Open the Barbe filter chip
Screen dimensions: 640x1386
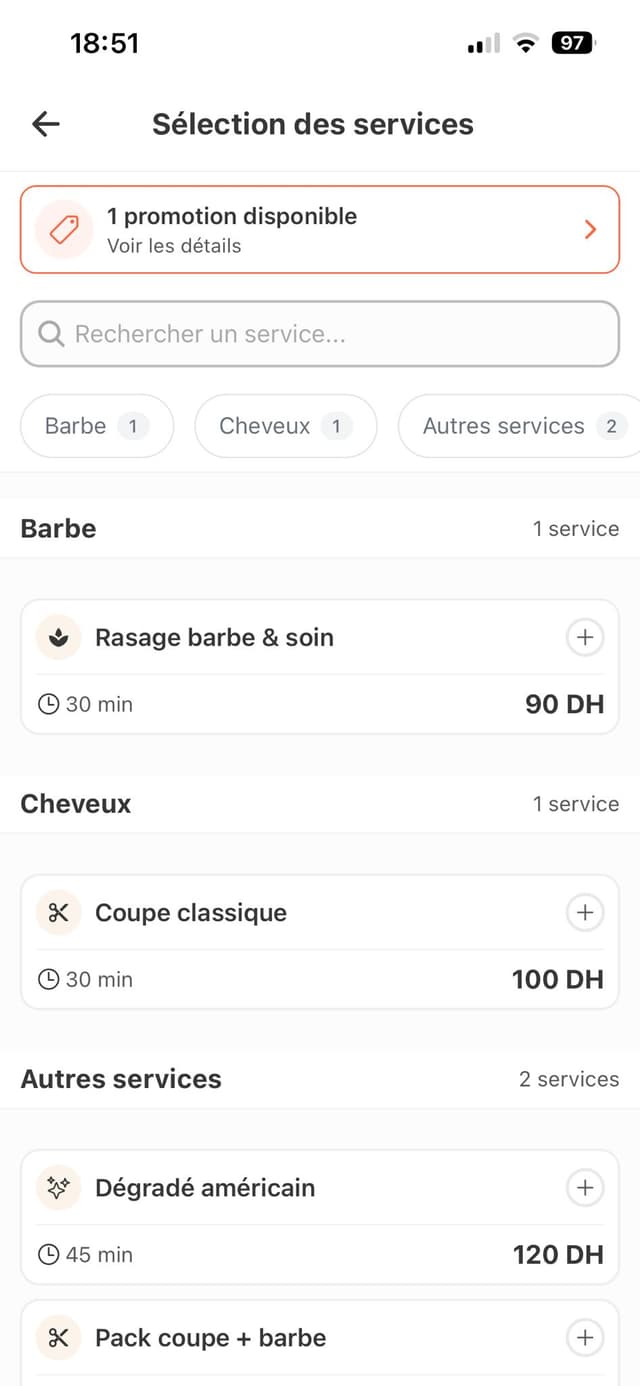coord(96,426)
